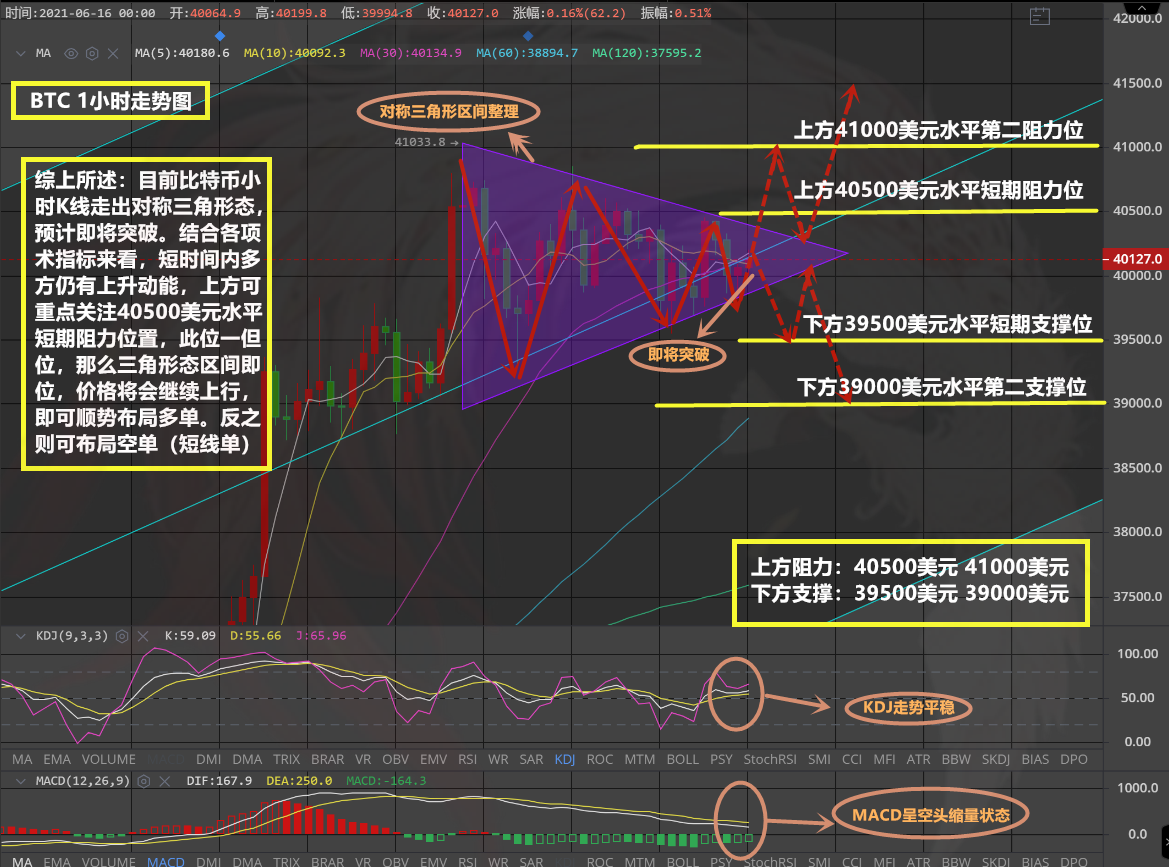
Task: Close the MACD indicator panel
Action: 166,781
